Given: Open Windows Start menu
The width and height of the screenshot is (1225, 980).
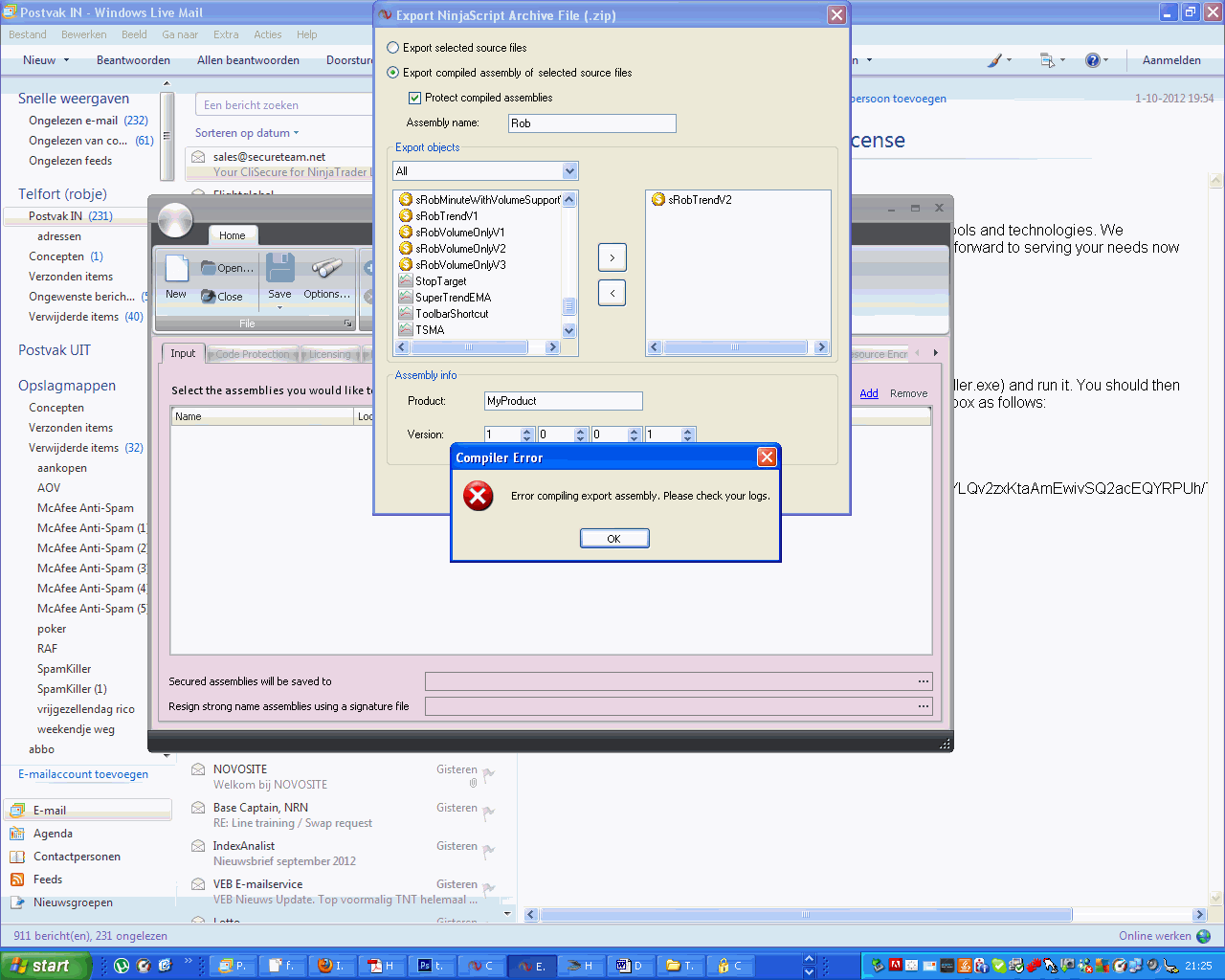Looking at the screenshot, I should point(44,966).
